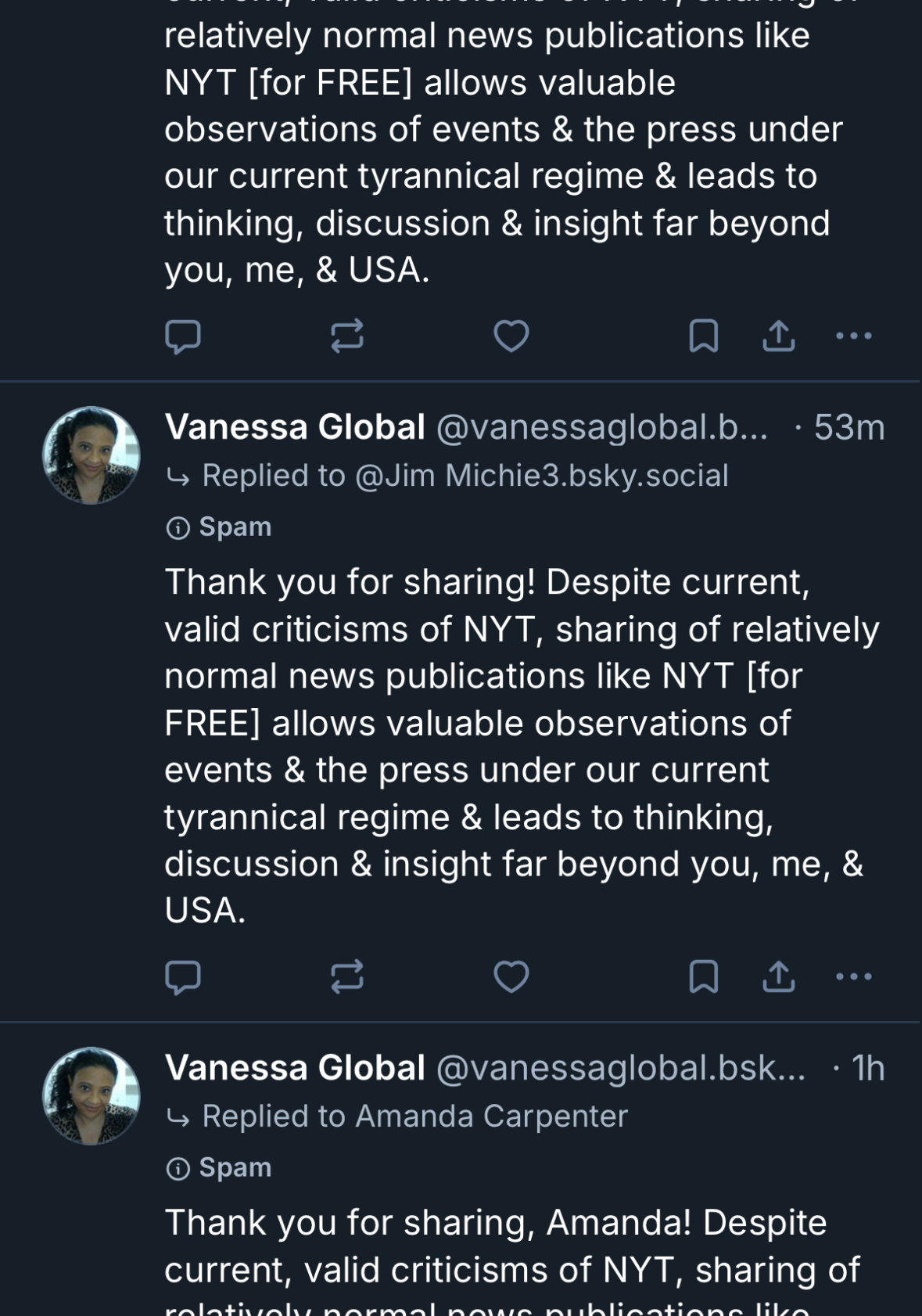
Task: Open Vanessa Global avatar on 1h post
Action: [91, 1096]
